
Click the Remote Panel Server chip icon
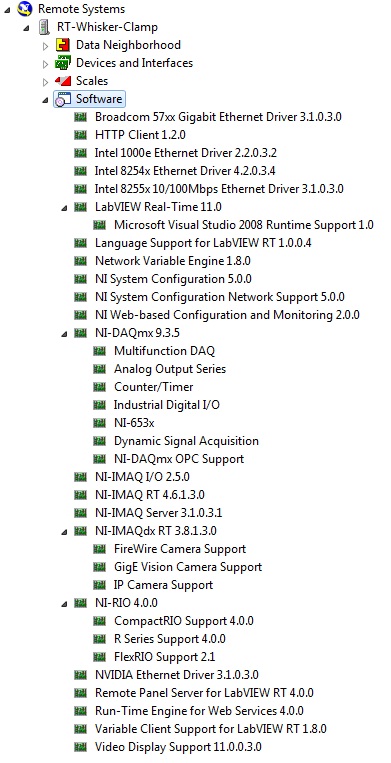click(x=81, y=693)
